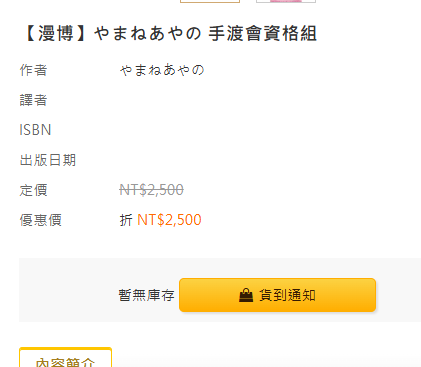The width and height of the screenshot is (421, 367).
Task: Click the 【漫博】 prefix in the title
Action: tap(55, 34)
